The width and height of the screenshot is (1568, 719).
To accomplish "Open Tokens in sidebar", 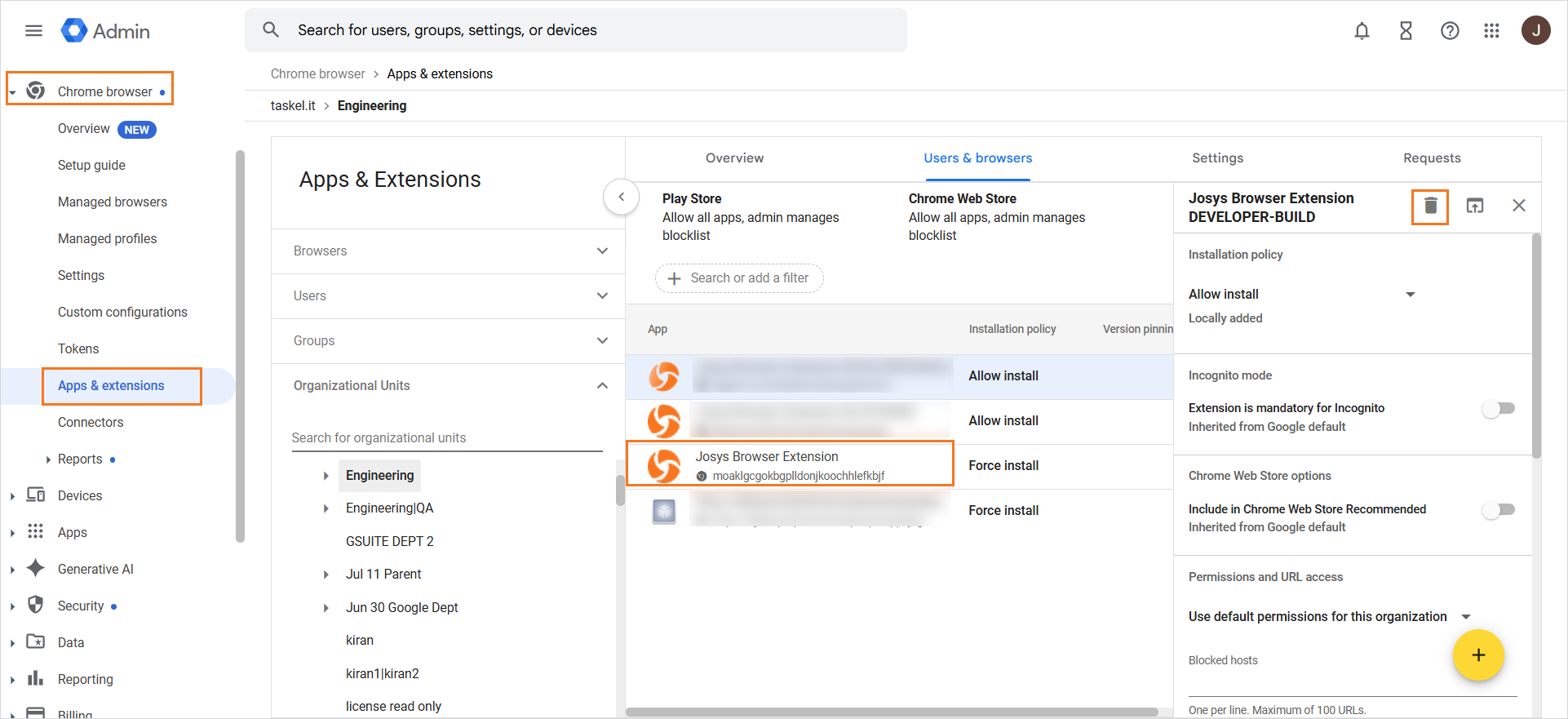I will [x=78, y=348].
